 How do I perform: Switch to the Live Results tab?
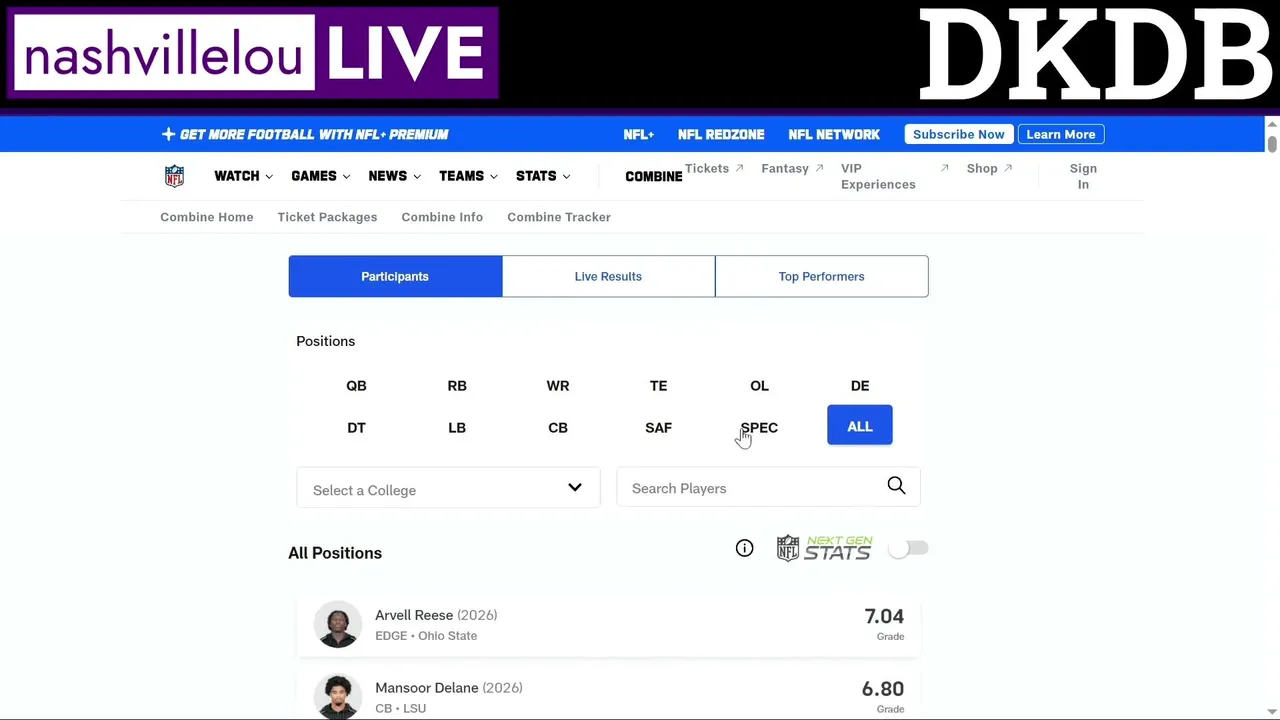coord(608,276)
